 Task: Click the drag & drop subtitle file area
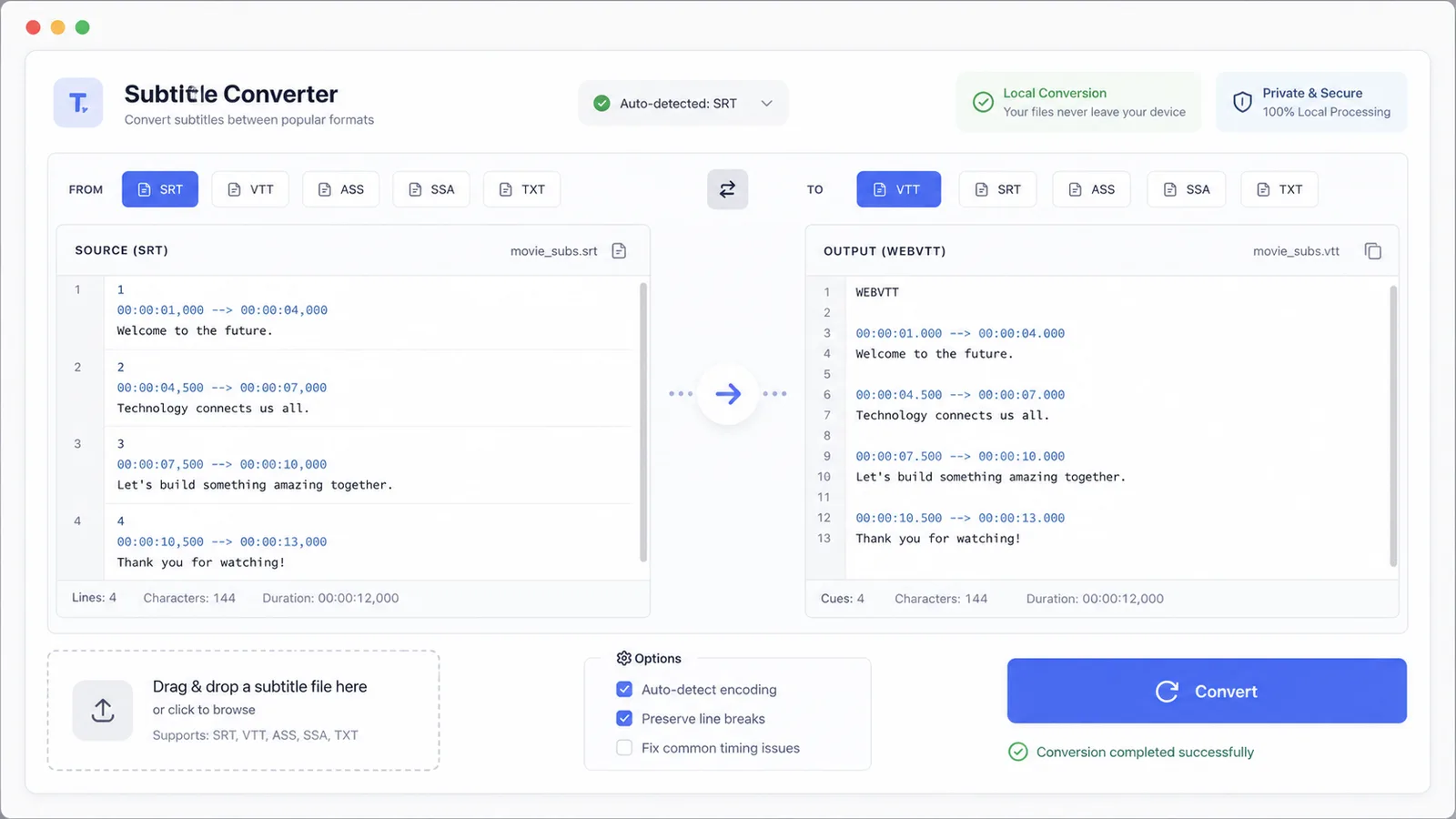tap(244, 711)
